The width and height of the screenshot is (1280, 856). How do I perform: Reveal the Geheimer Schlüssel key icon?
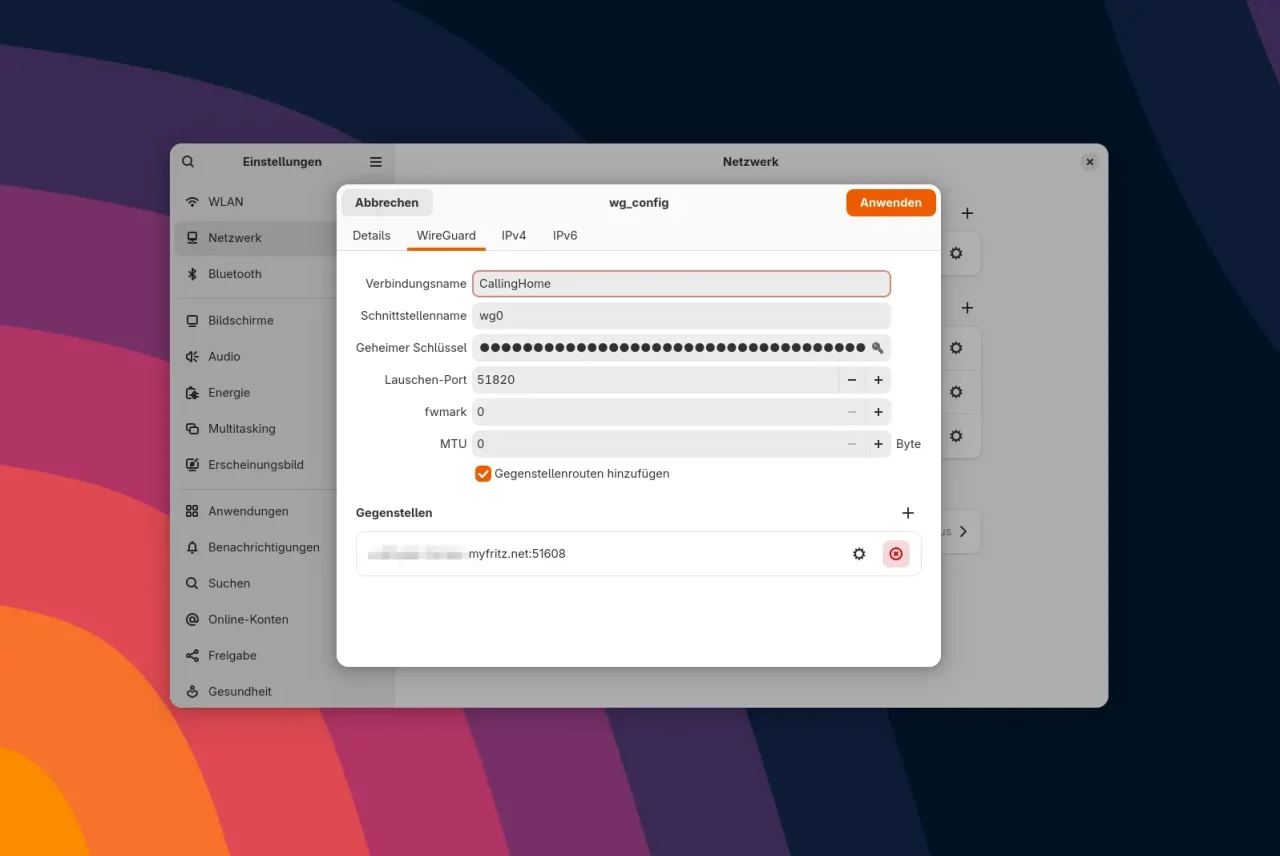[x=878, y=348]
